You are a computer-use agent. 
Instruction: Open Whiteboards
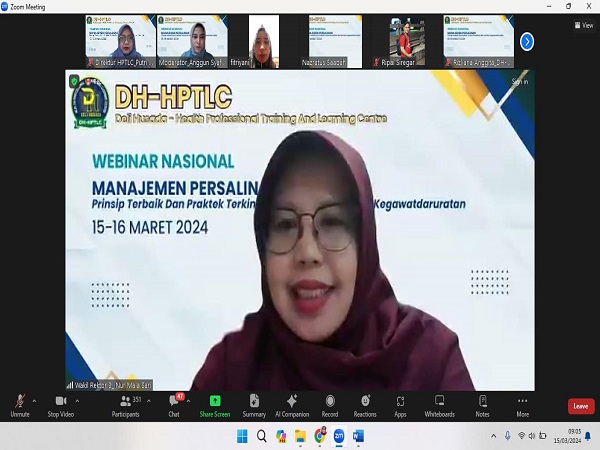point(440,406)
